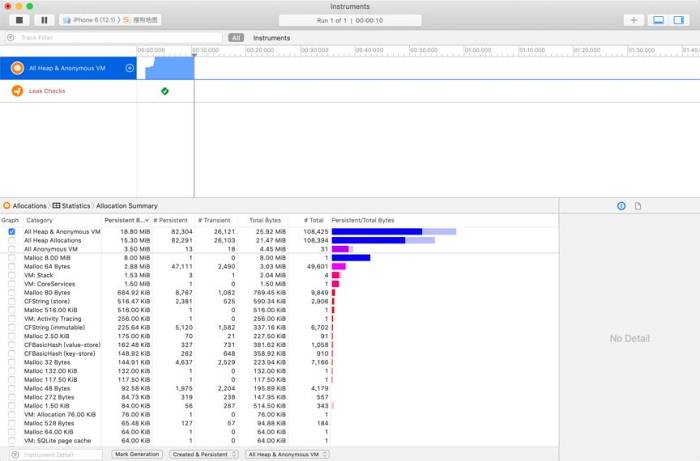The height and width of the screenshot is (461, 700).
Task: Check graph box for Malloc 64 Bytes
Action: 12,266
